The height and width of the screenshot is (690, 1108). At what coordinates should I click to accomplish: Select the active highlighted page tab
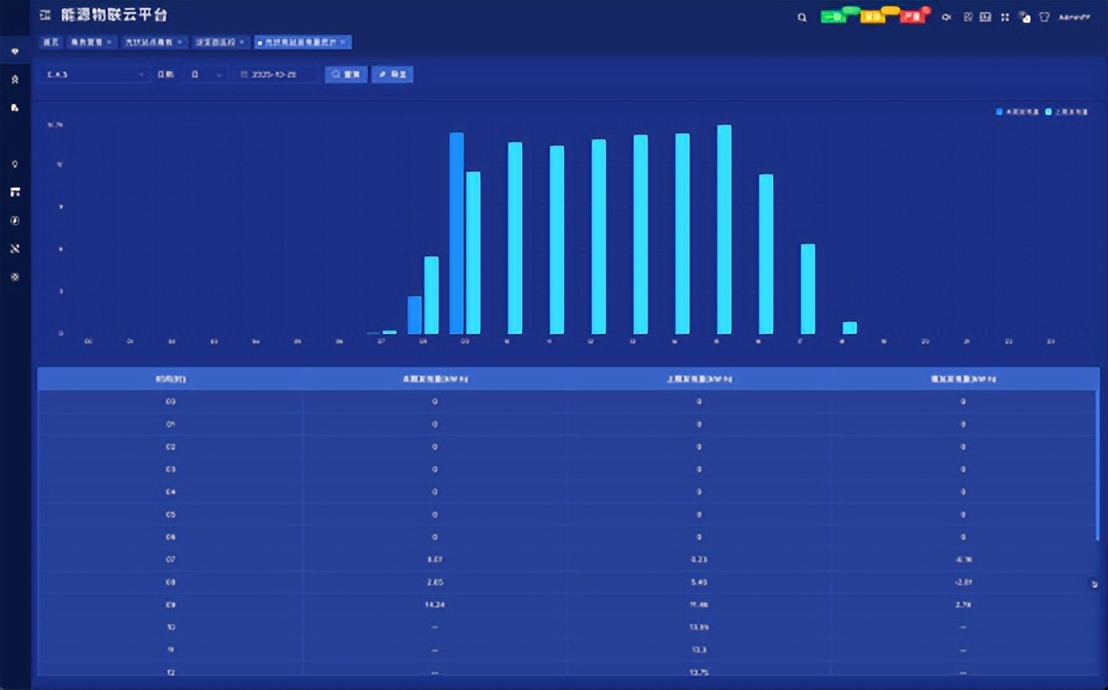(301, 42)
